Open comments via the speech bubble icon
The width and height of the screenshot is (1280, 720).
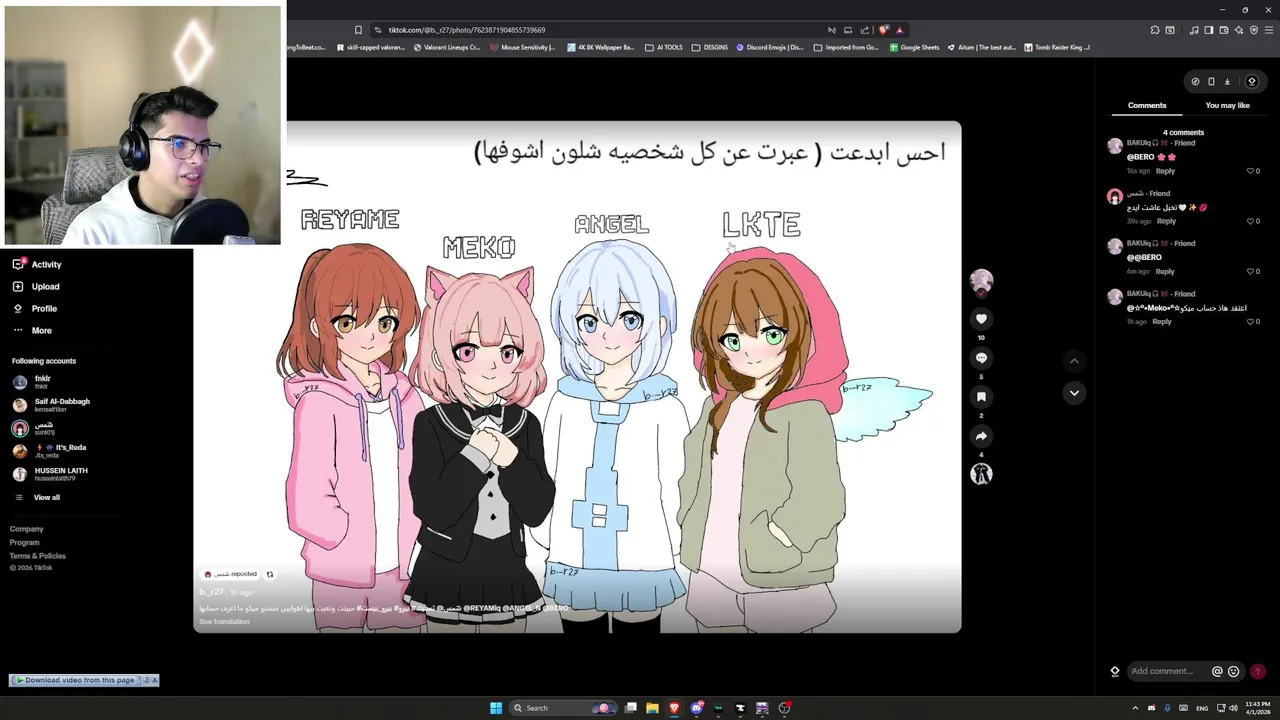pyautogui.click(x=981, y=358)
